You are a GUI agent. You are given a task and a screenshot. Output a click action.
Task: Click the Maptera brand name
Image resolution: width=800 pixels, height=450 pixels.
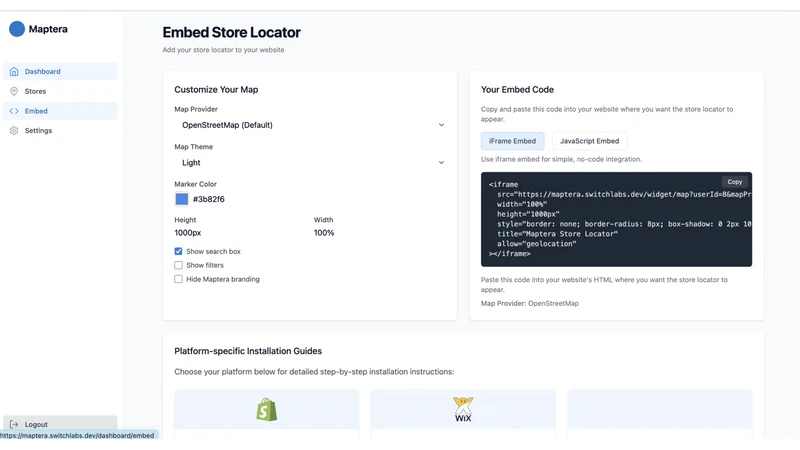tap(48, 29)
